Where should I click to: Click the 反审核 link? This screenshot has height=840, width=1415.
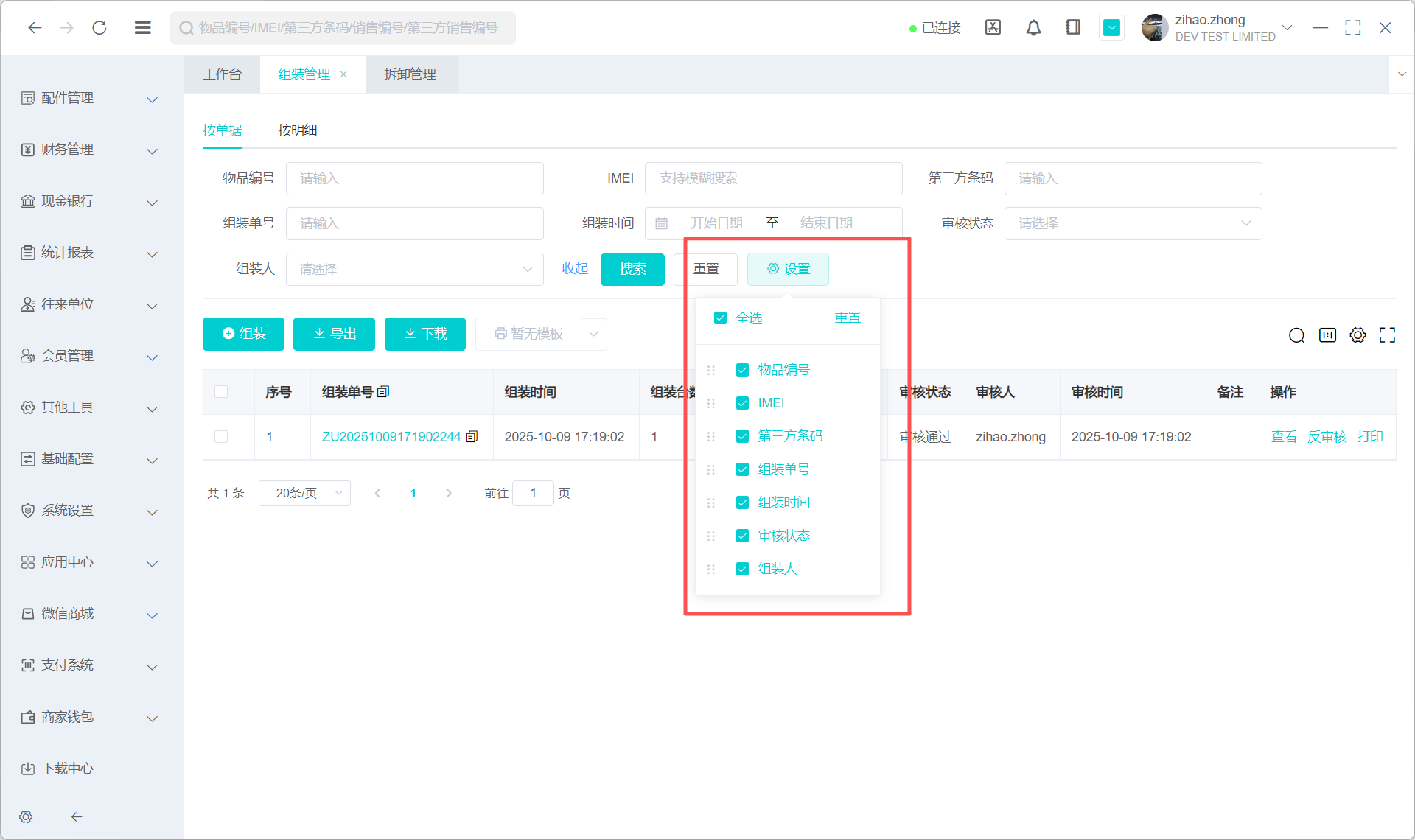(1327, 437)
